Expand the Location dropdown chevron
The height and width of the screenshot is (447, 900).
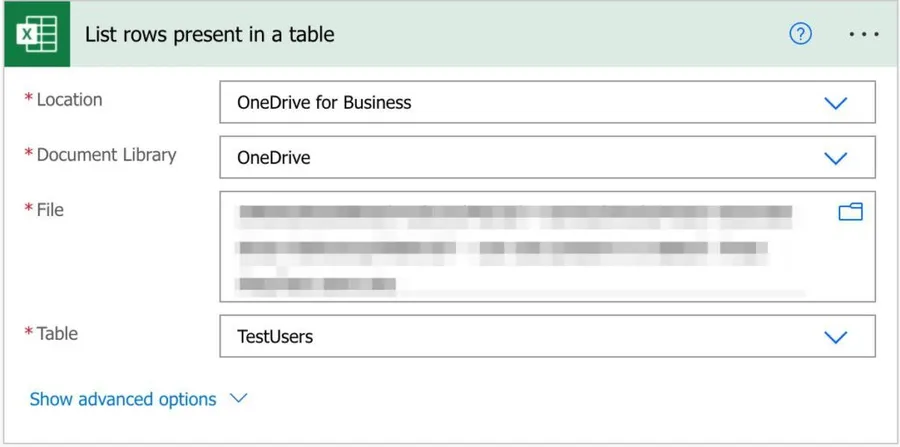pyautogui.click(x=835, y=103)
